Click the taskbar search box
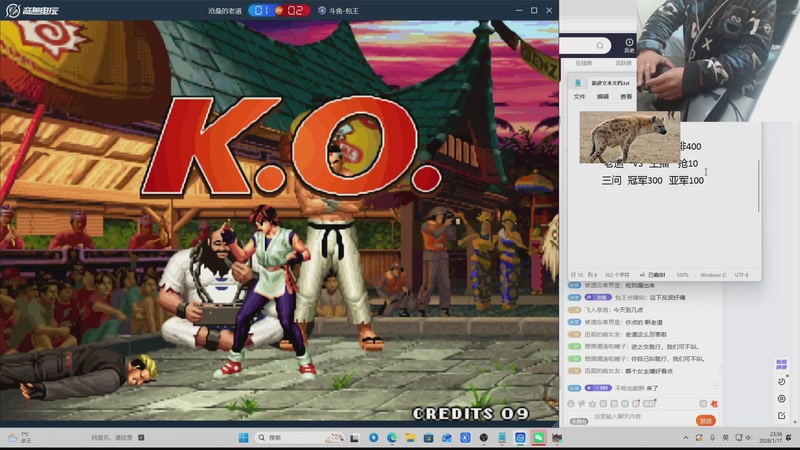 click(298, 438)
